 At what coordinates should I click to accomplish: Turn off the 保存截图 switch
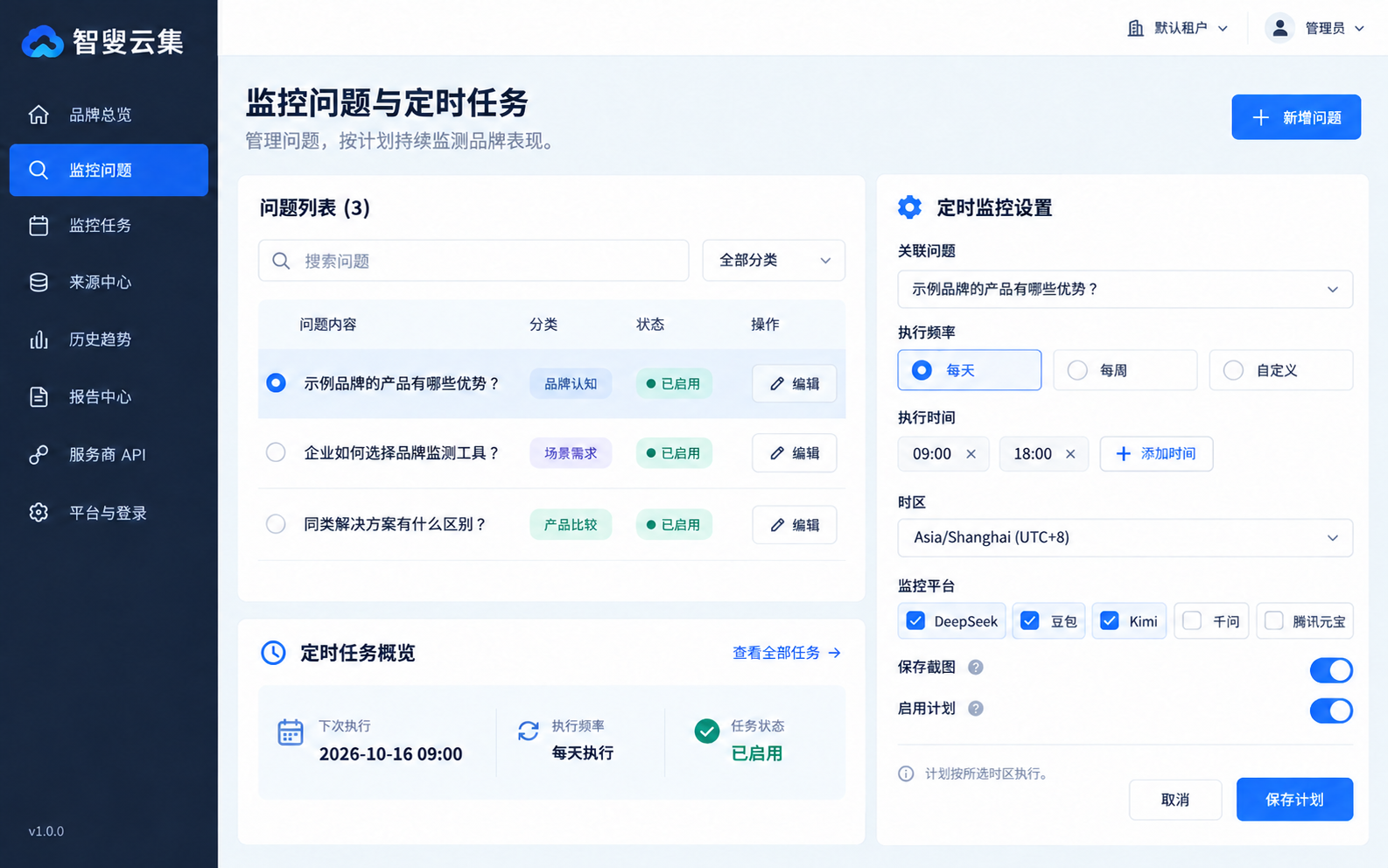coord(1331,670)
